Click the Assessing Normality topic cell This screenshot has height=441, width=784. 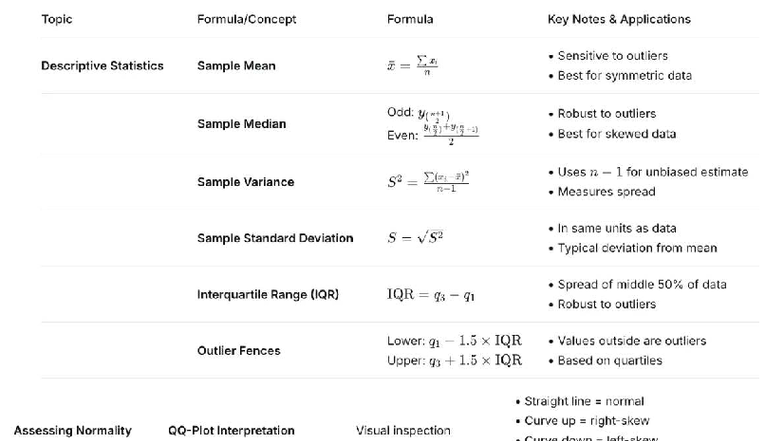click(x=72, y=431)
